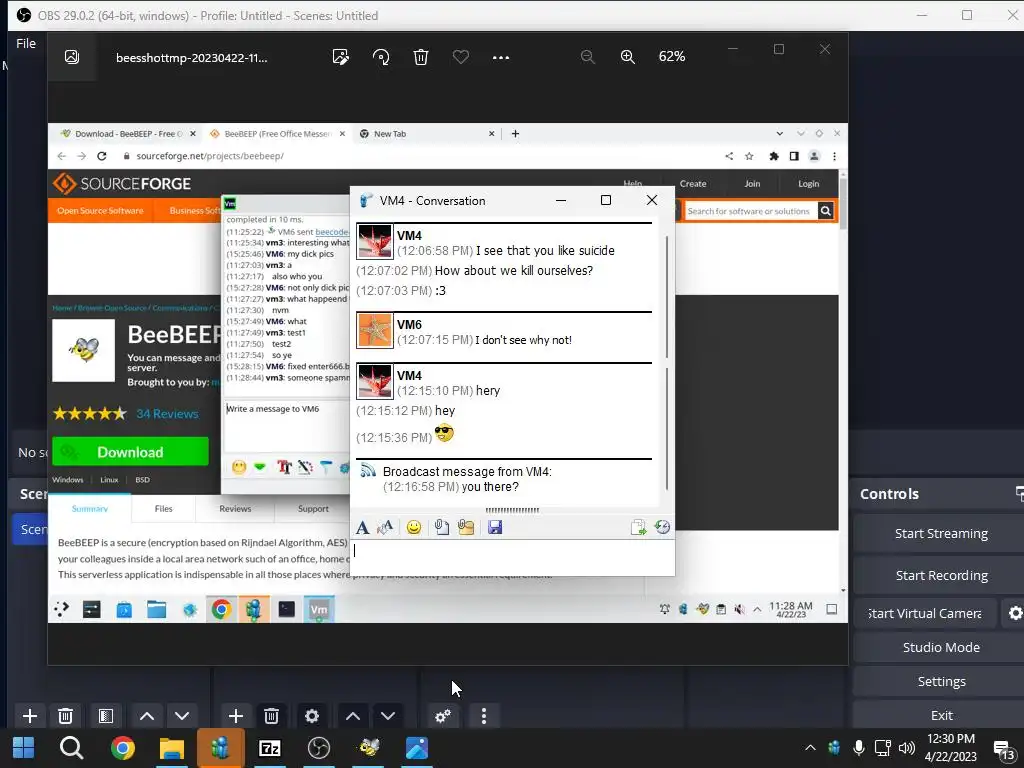Screen dimensions: 1024x768
Task: Click the gallery image icon next to the filename
Action: point(72,57)
